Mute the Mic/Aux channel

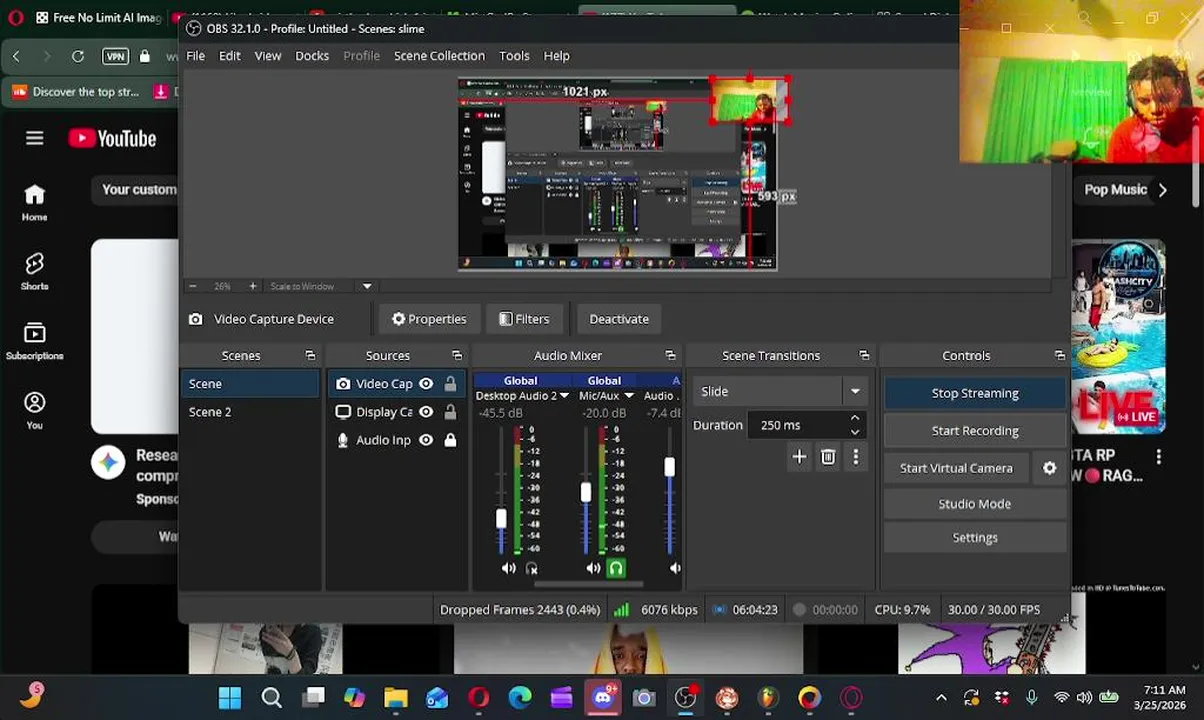(x=593, y=568)
